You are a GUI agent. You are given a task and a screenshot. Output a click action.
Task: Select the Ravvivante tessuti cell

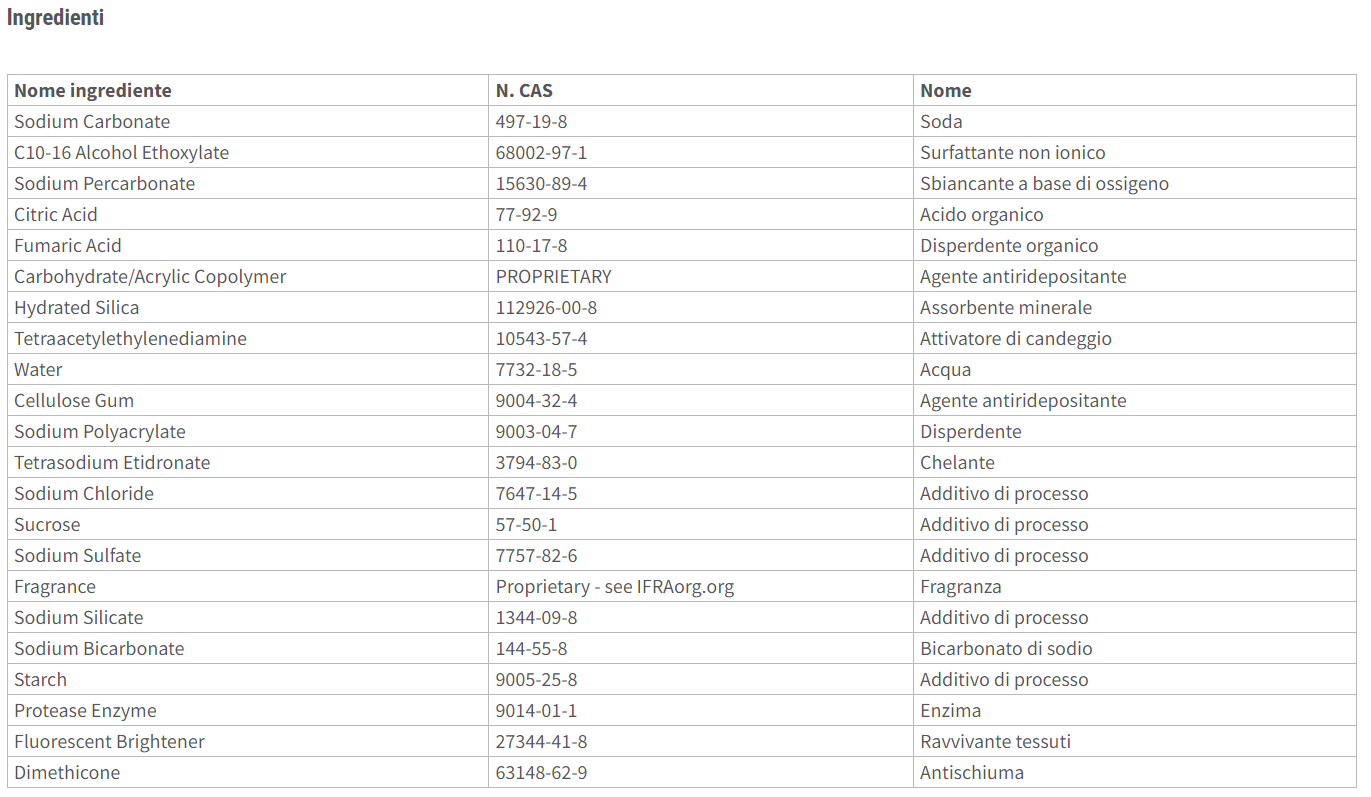[x=1135, y=741]
